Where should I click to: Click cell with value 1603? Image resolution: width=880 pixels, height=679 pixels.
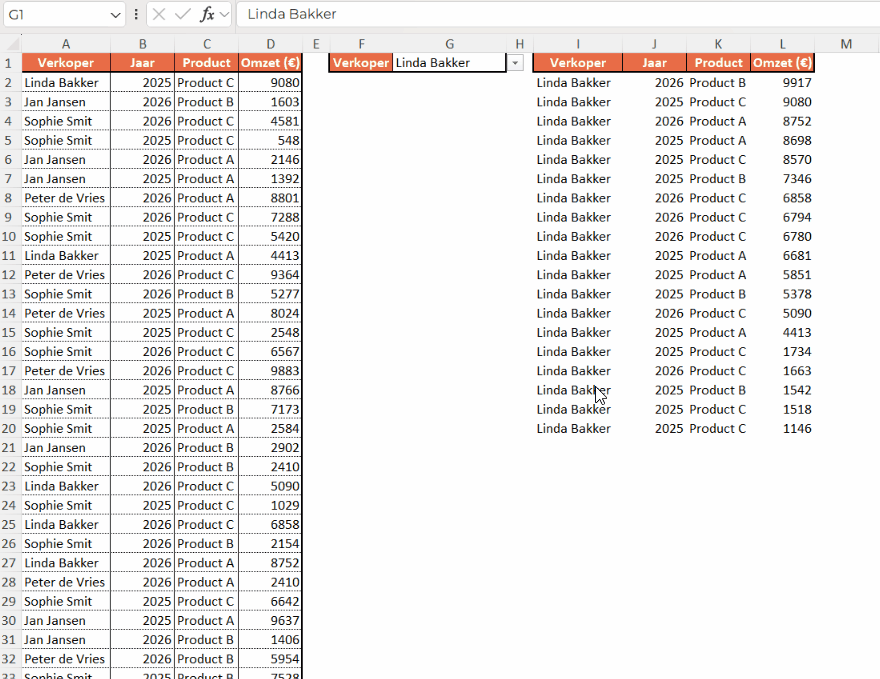[271, 102]
